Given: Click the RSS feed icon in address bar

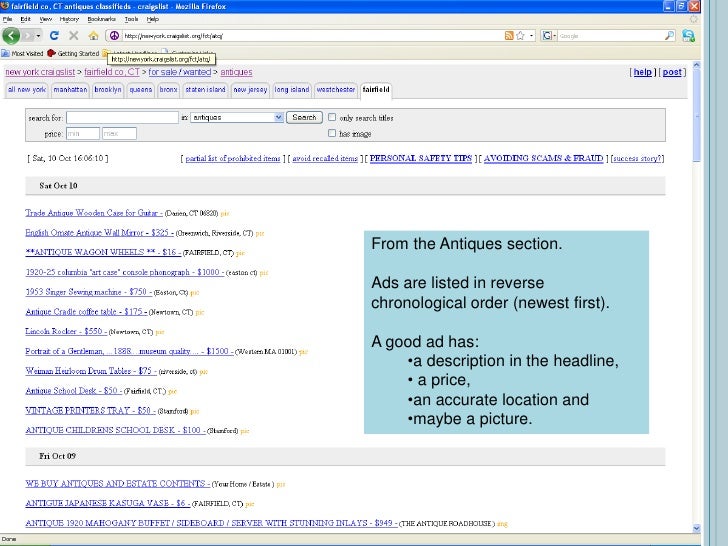Looking at the screenshot, I should (509, 36).
